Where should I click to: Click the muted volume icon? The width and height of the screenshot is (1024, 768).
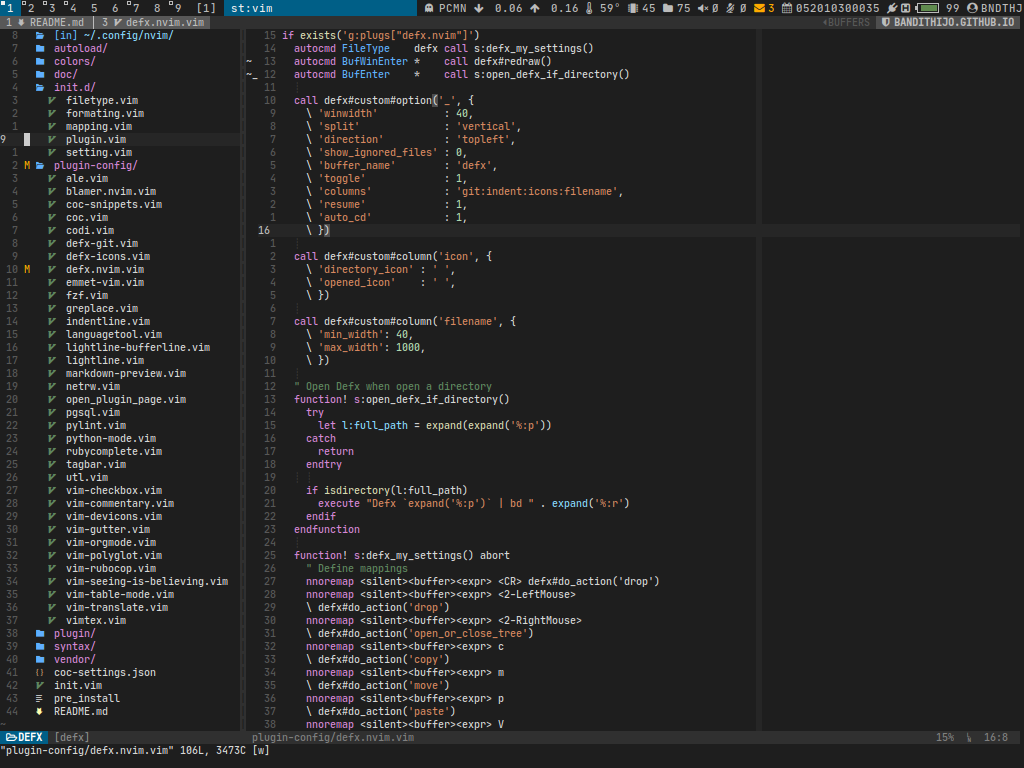click(x=702, y=8)
